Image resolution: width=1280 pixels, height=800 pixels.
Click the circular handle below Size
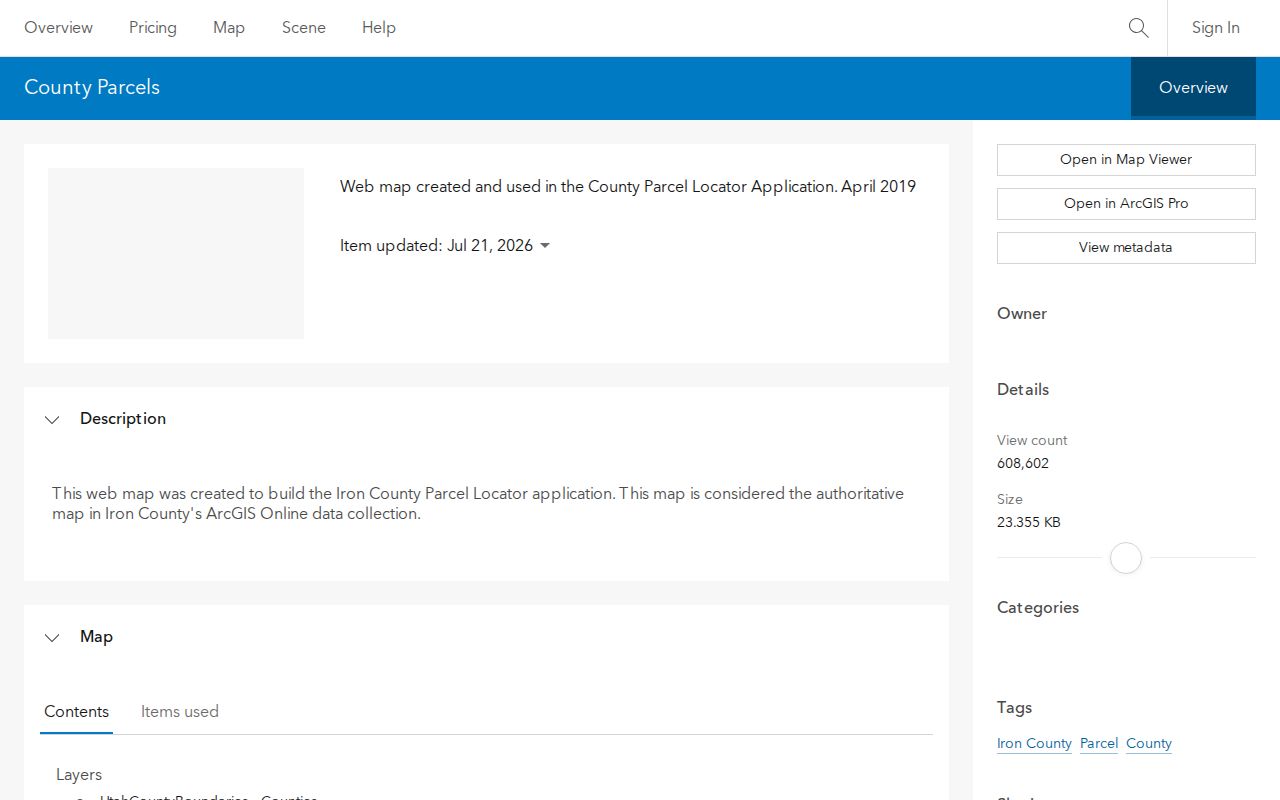tap(1126, 558)
